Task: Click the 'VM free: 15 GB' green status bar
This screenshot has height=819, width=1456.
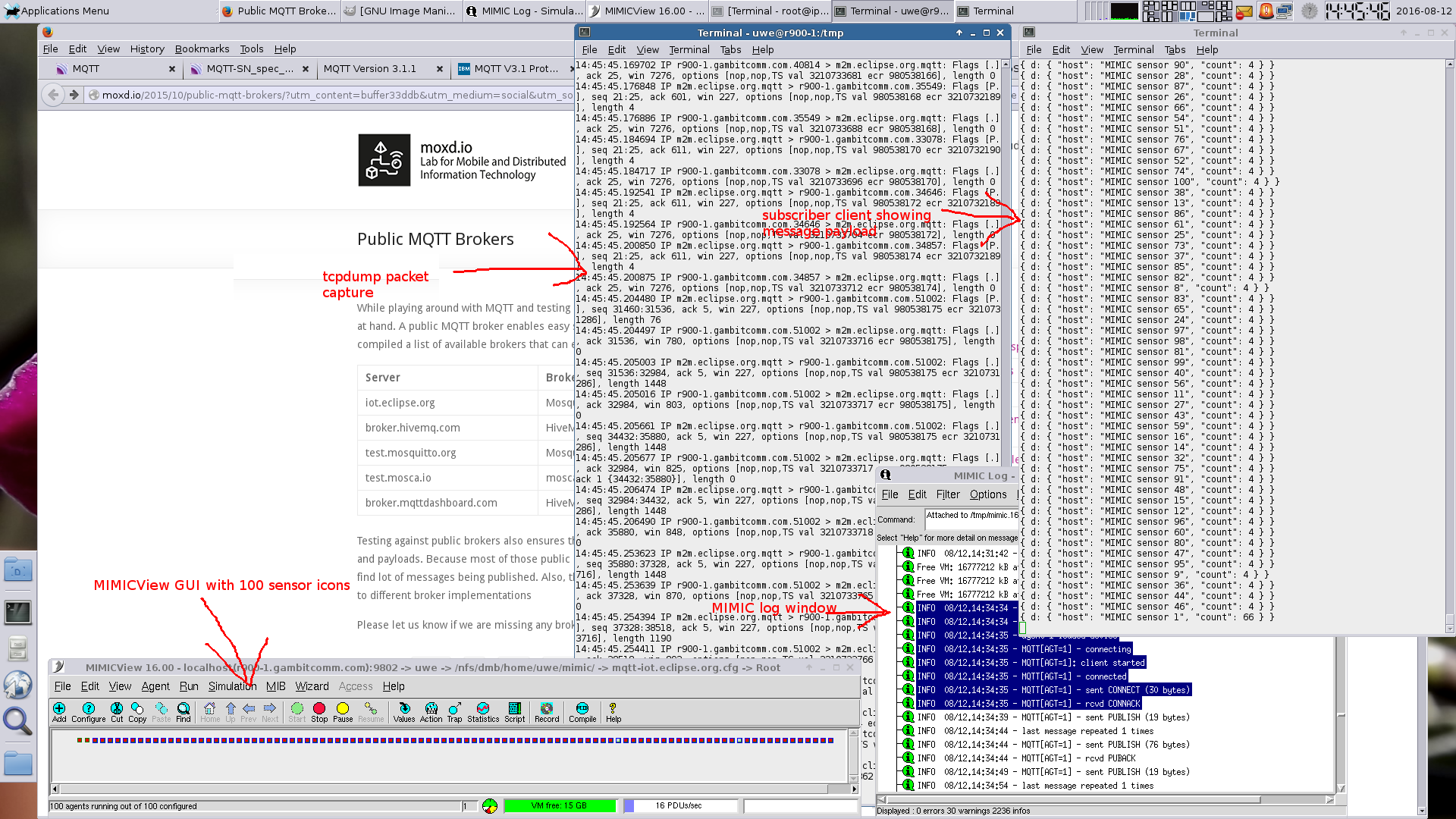Action: coord(560,806)
